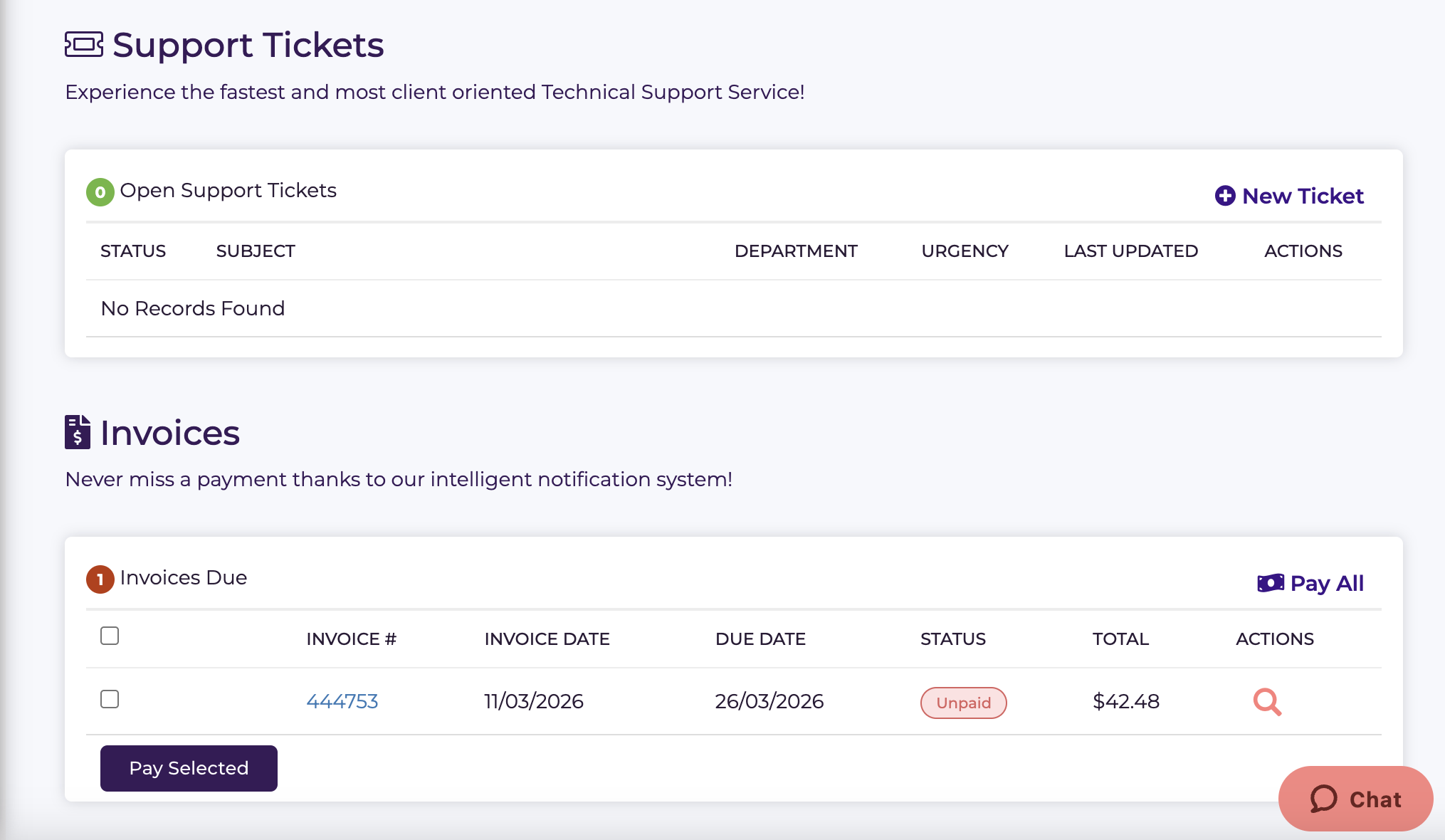Click the Invoices dollar document icon
The height and width of the screenshot is (840, 1445).
pyautogui.click(x=78, y=432)
